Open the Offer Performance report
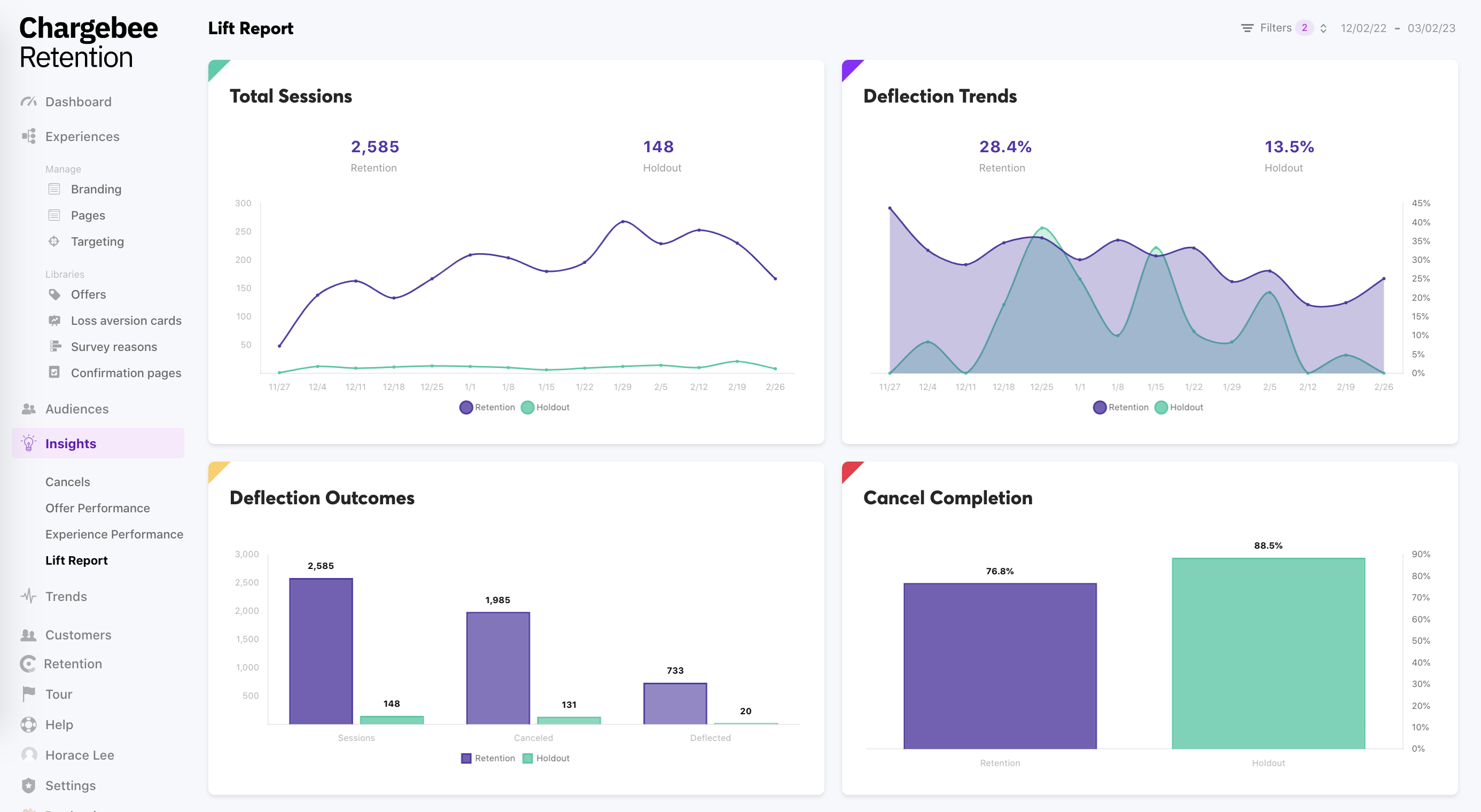Screen dimensions: 1481x812 (x=97, y=508)
